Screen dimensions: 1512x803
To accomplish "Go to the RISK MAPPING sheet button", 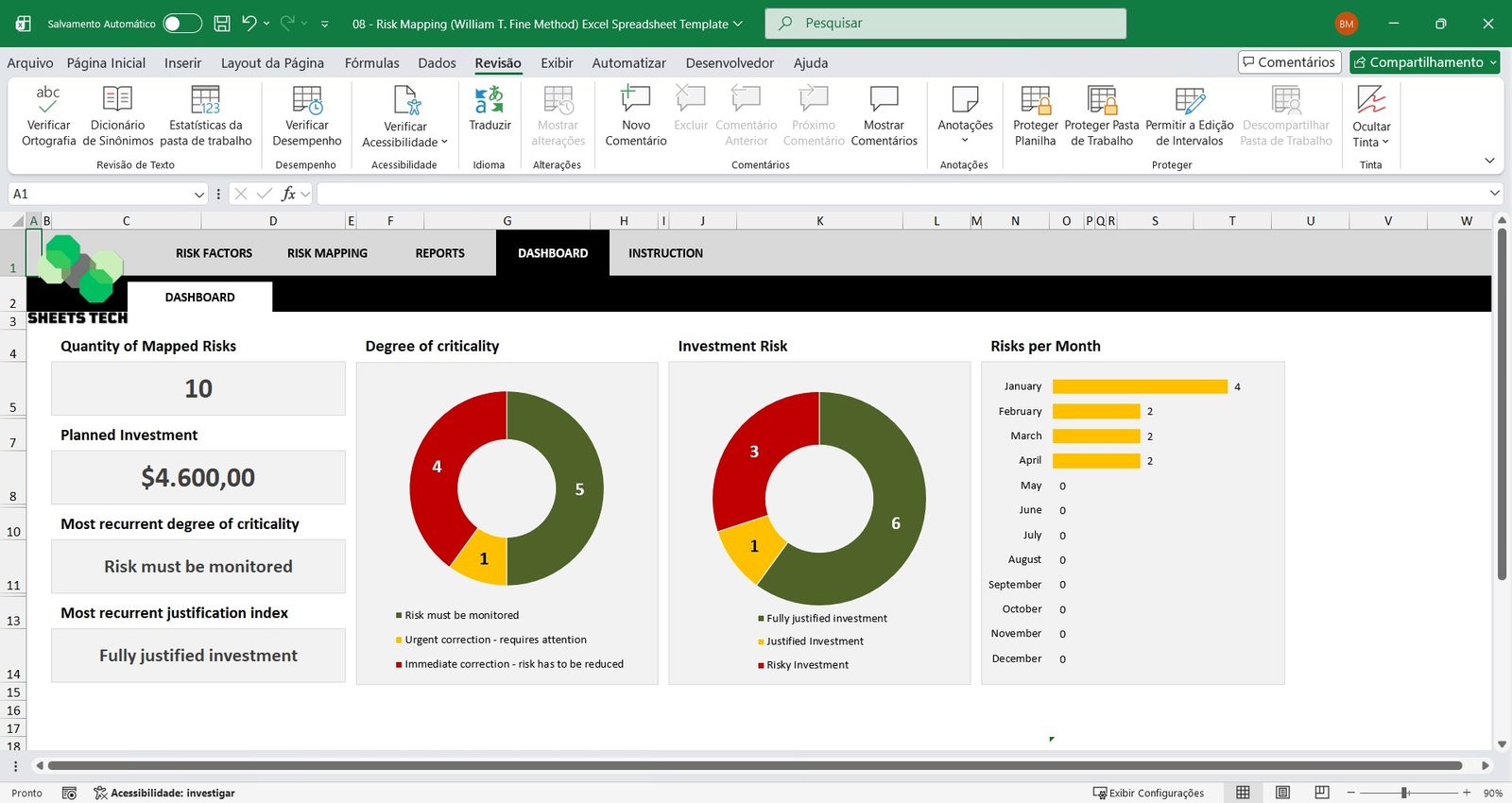I will pos(327,253).
